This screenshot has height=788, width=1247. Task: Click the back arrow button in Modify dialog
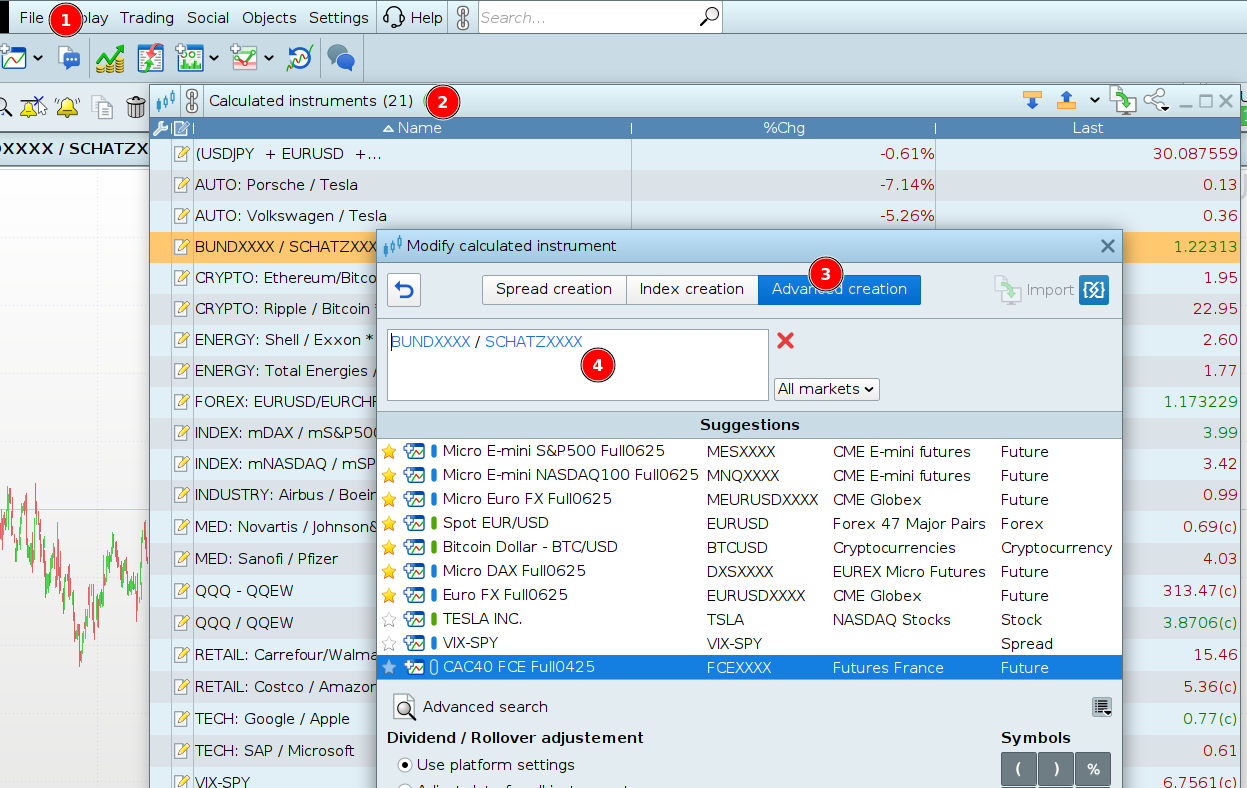(403, 290)
